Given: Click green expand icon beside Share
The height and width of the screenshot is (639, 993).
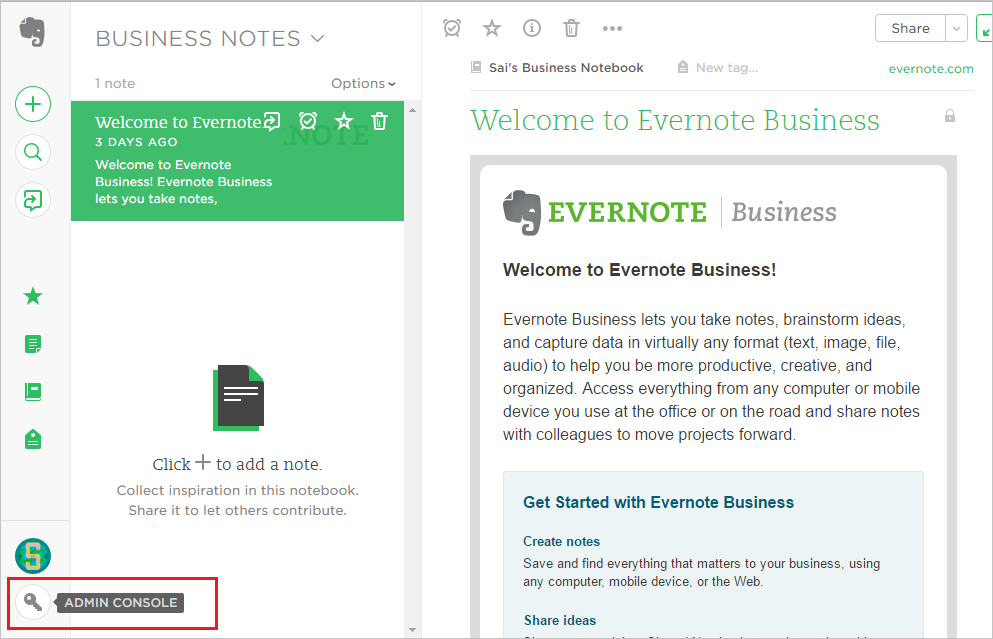Looking at the screenshot, I should tap(985, 29).
